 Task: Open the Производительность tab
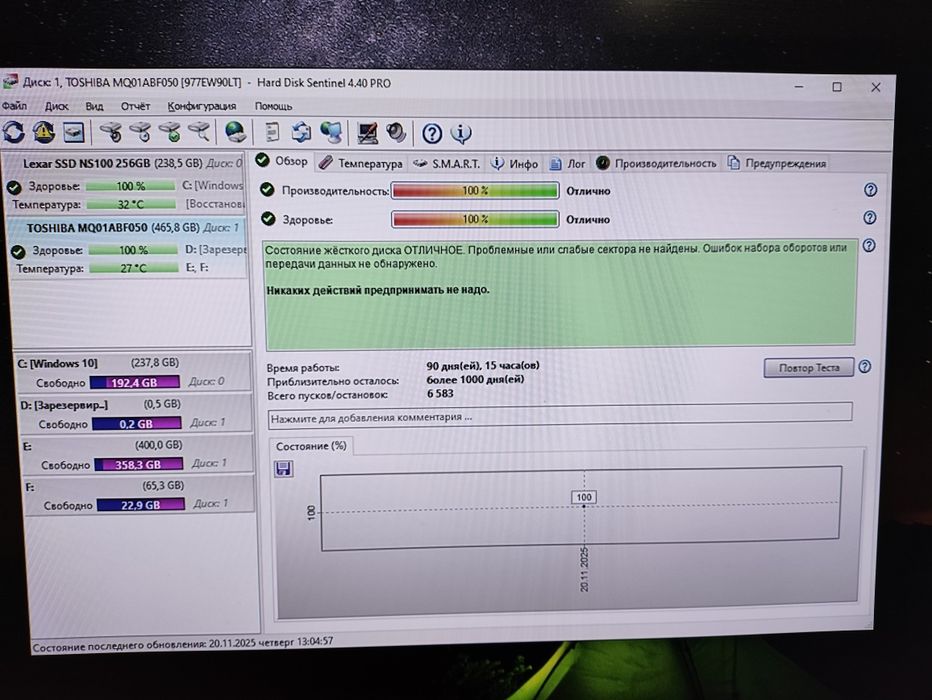656,163
